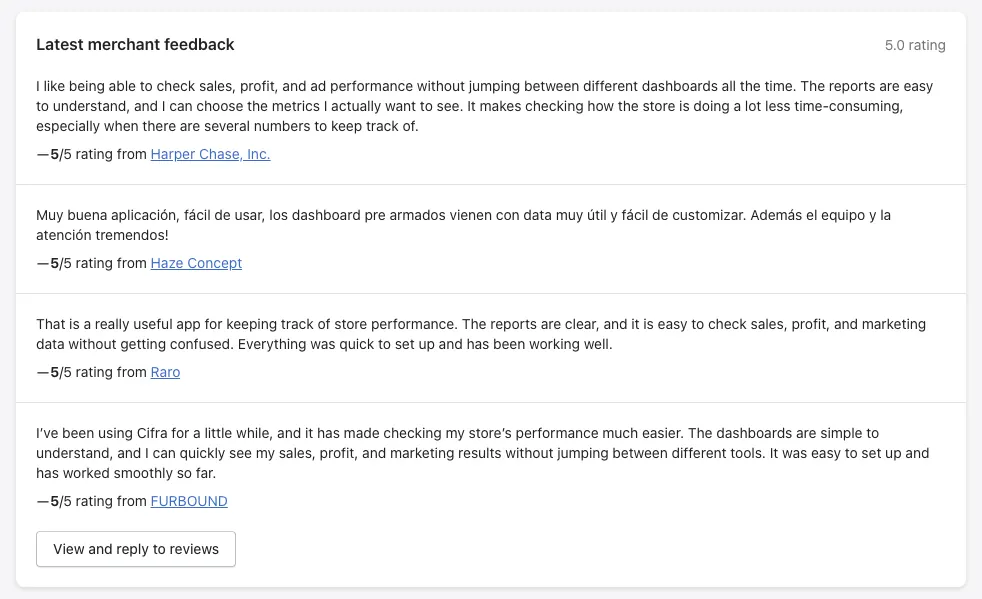Open the FURBOUND merchant link
The height and width of the screenshot is (599, 982).
(x=189, y=501)
